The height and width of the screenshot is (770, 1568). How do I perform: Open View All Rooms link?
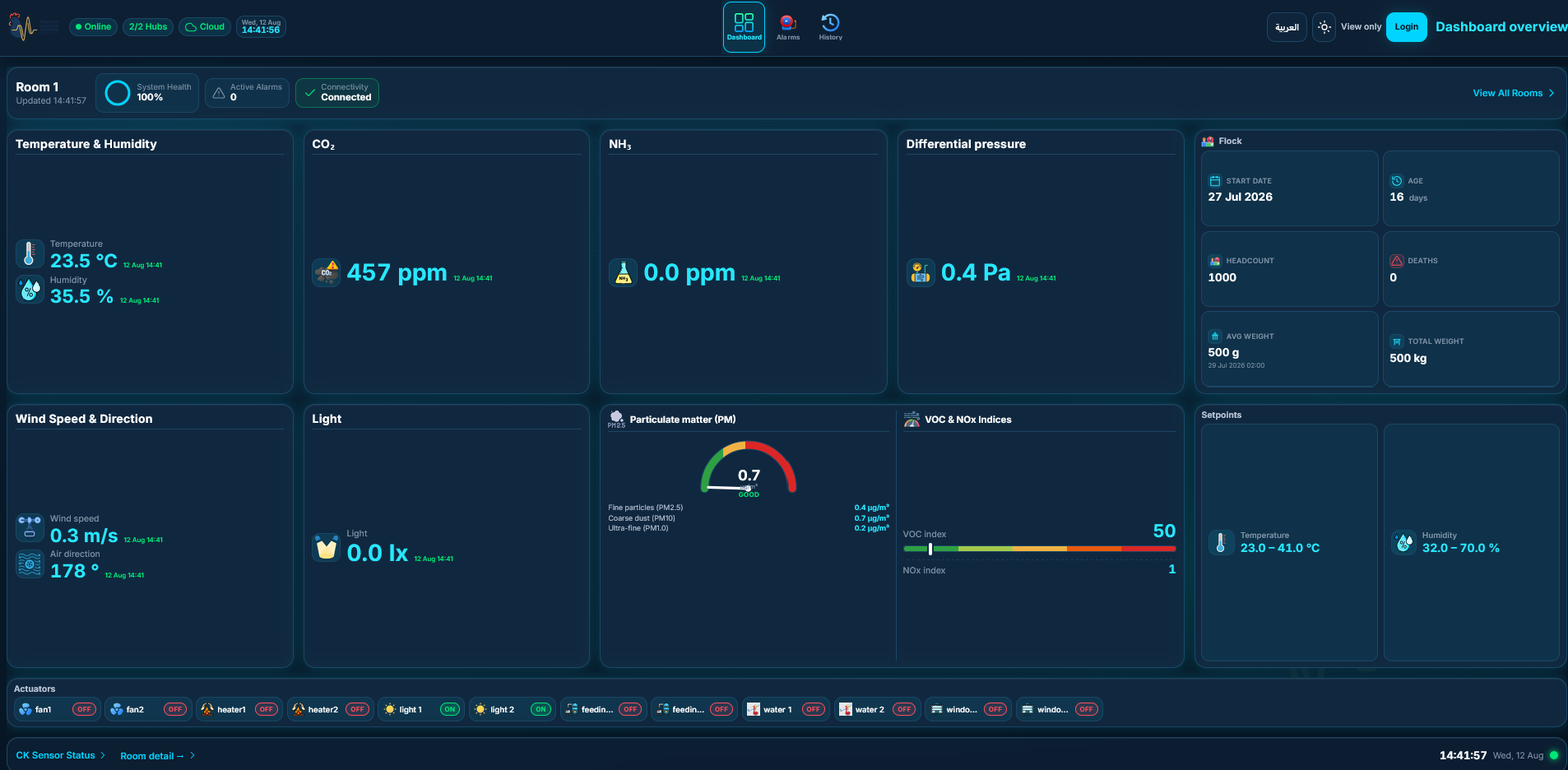coord(1514,93)
